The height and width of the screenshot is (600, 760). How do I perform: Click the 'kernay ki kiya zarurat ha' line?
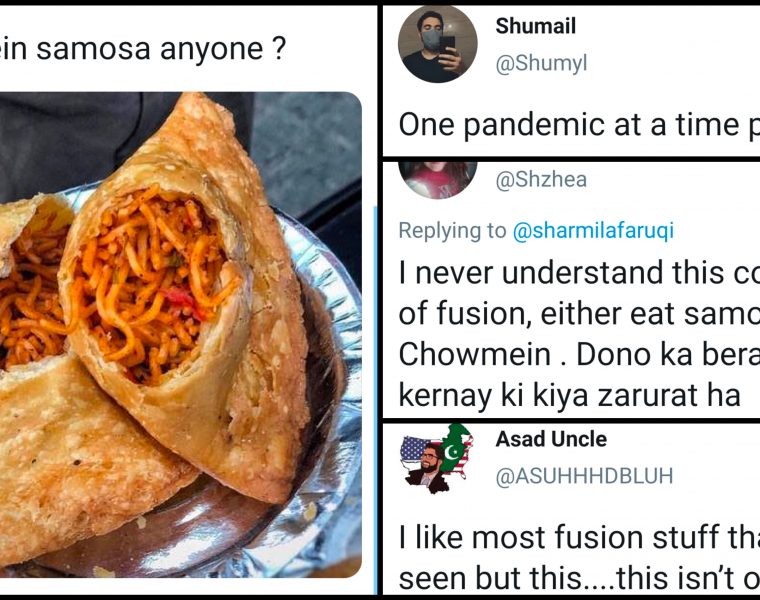click(570, 396)
